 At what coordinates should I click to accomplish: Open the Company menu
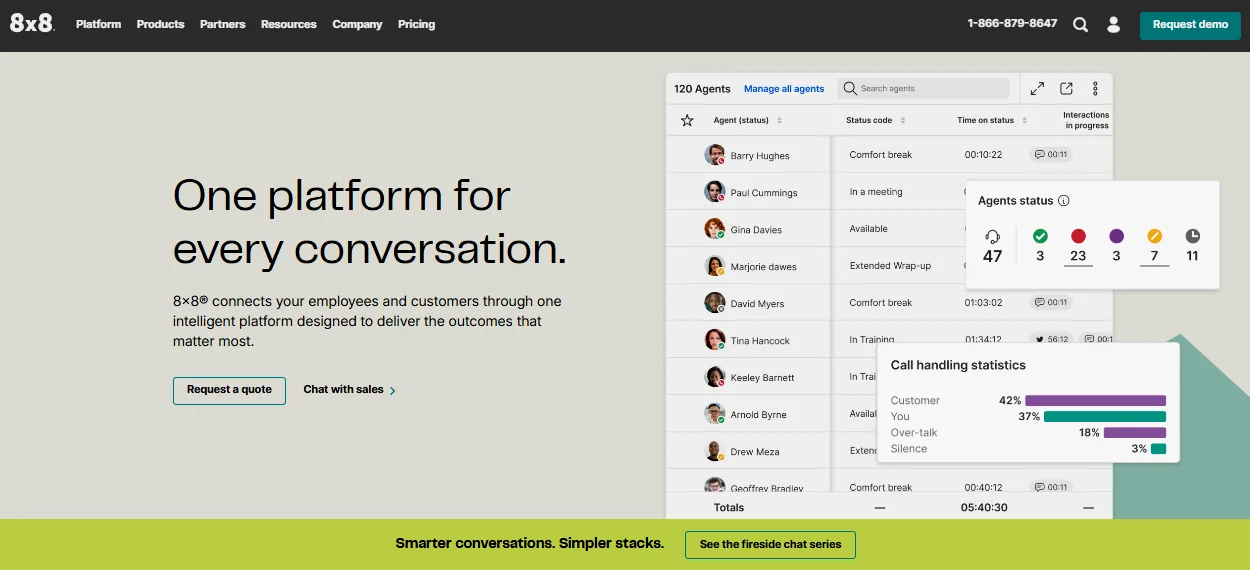click(x=357, y=24)
